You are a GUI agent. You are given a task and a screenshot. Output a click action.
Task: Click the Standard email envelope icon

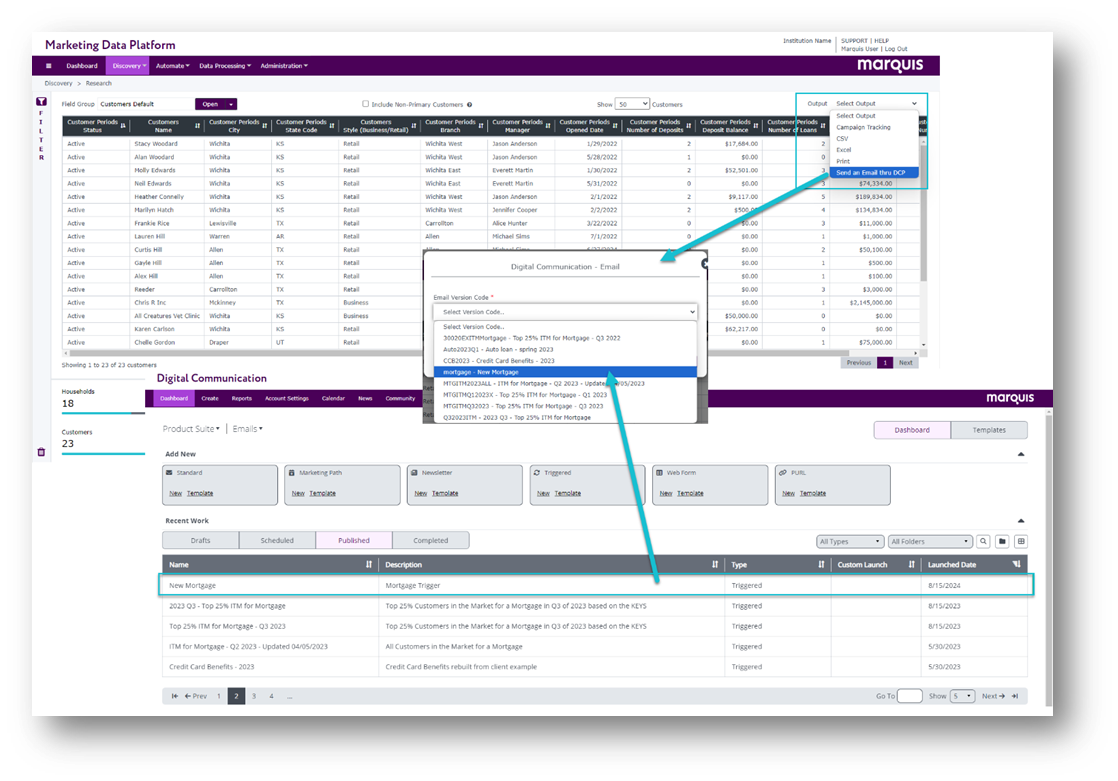pyautogui.click(x=169, y=472)
